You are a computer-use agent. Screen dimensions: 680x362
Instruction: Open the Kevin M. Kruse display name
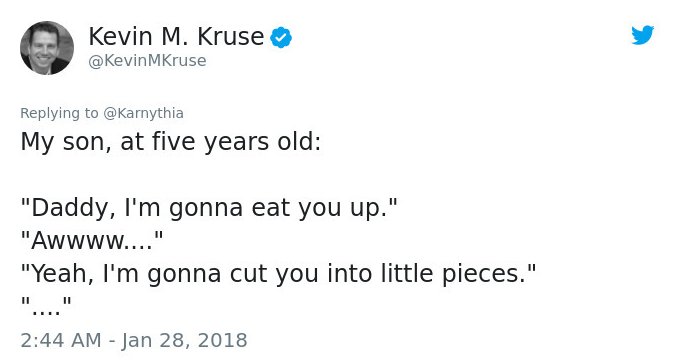(x=176, y=36)
